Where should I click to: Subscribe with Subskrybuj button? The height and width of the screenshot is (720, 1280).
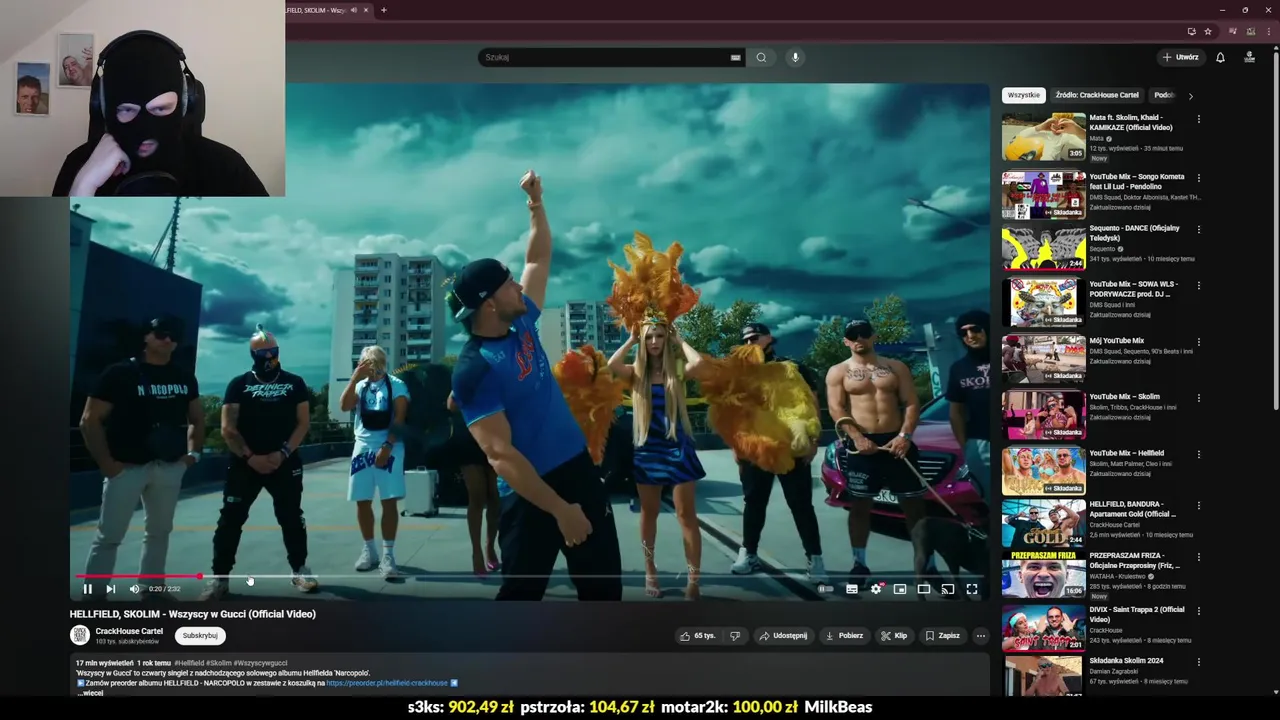click(x=200, y=636)
